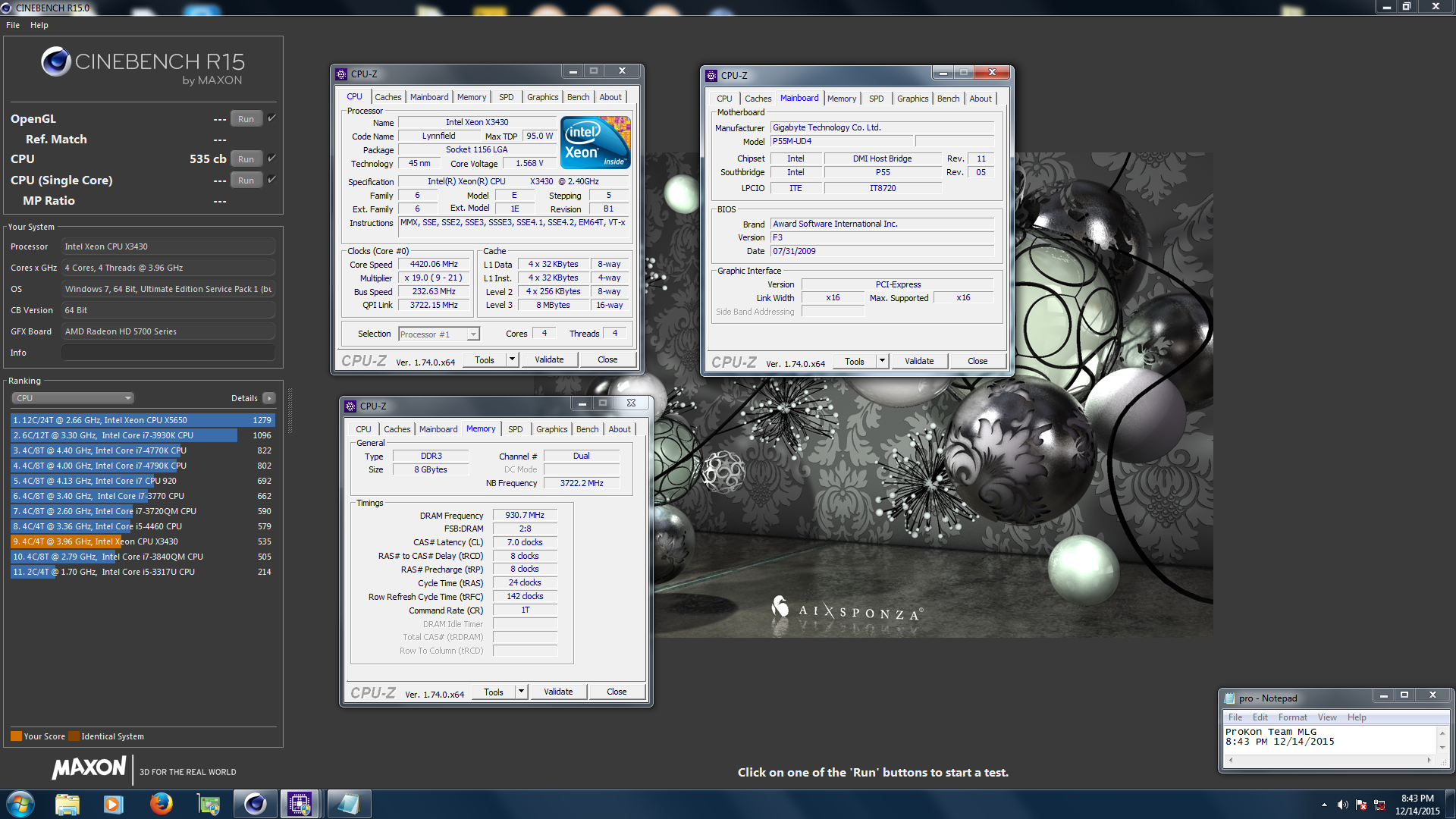Open media player taskbar icon
The width and height of the screenshot is (1456, 819).
click(x=114, y=804)
